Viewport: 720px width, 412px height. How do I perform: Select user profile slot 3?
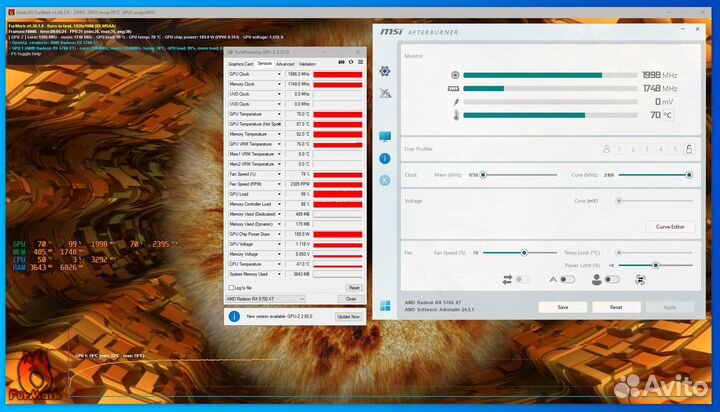coord(647,149)
